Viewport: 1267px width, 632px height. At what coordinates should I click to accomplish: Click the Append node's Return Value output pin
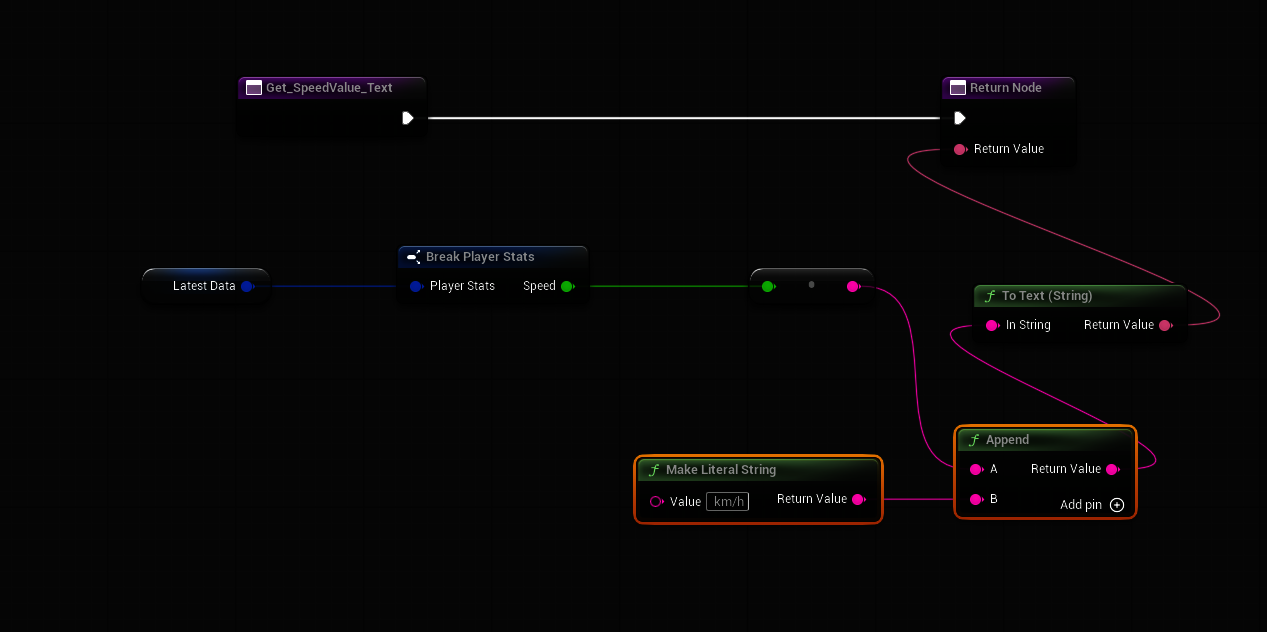(1112, 469)
